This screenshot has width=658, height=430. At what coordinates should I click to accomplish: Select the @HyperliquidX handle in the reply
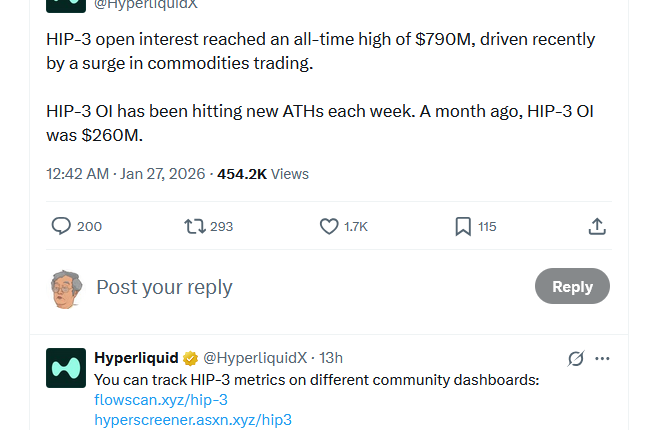point(255,358)
